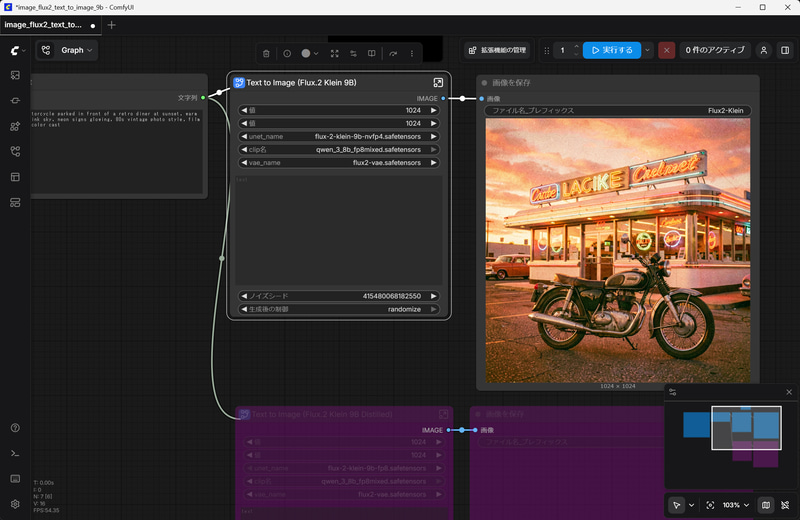Open minimap settings sliders icon
This screenshot has height=520, width=800.
[673, 392]
